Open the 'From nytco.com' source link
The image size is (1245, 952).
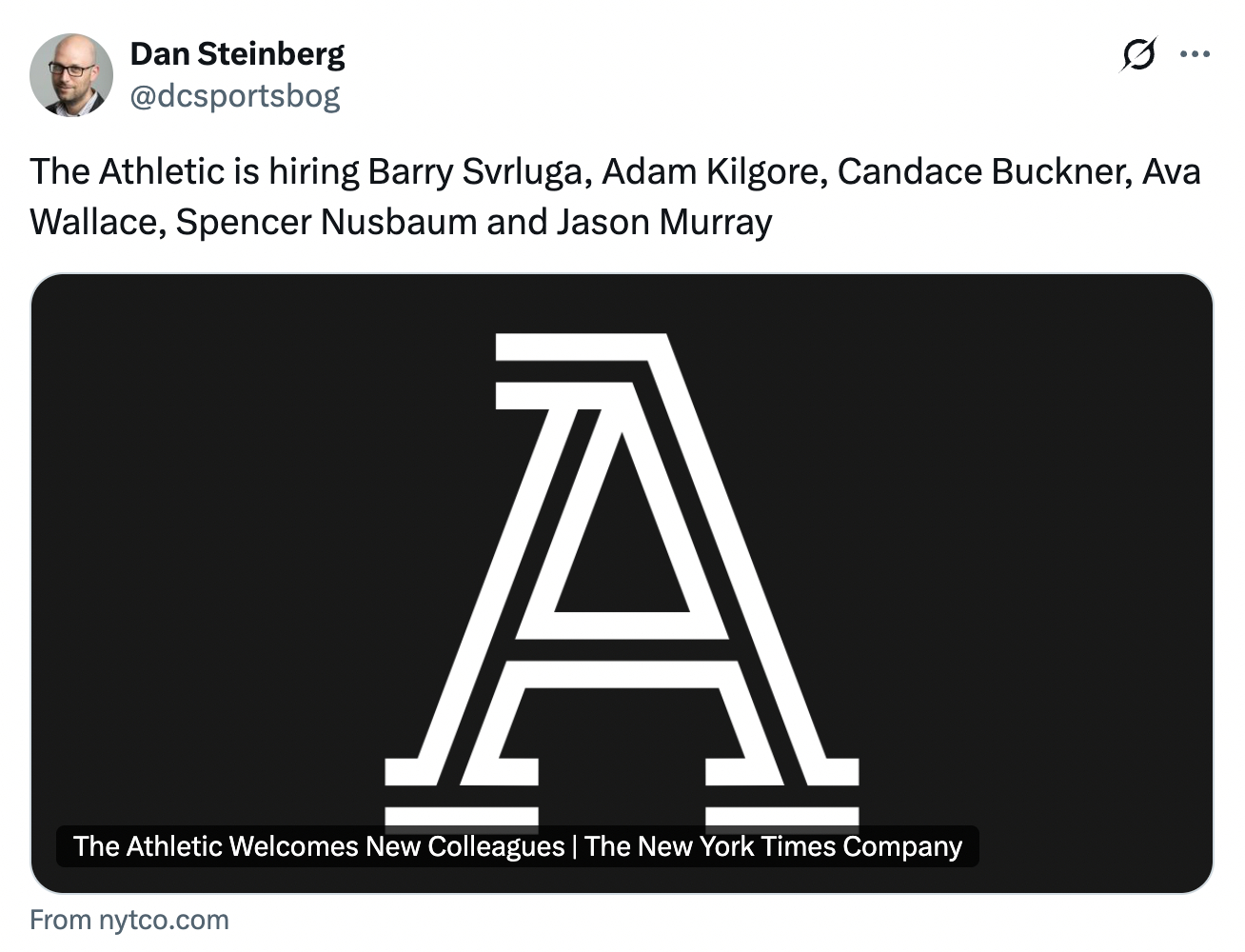[x=129, y=920]
